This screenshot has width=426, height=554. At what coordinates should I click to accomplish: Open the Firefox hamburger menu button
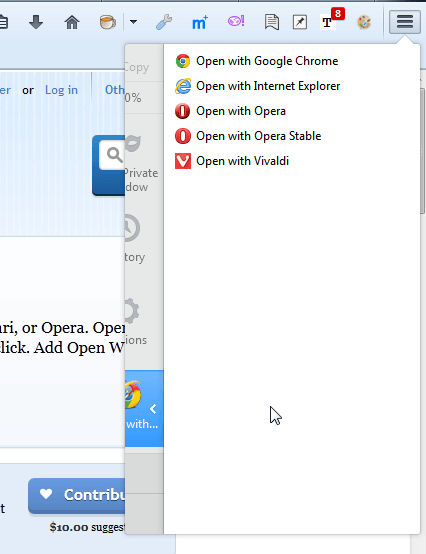(x=405, y=22)
